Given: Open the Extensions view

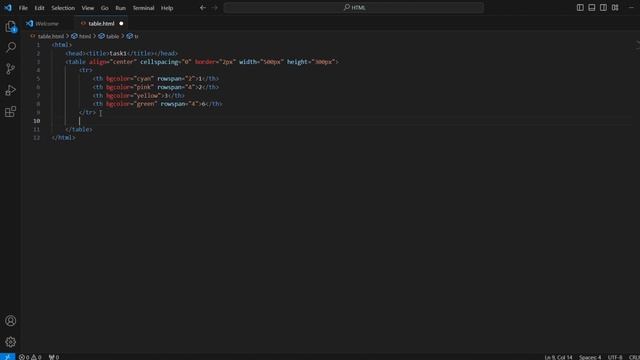Looking at the screenshot, I should tap(11, 111).
